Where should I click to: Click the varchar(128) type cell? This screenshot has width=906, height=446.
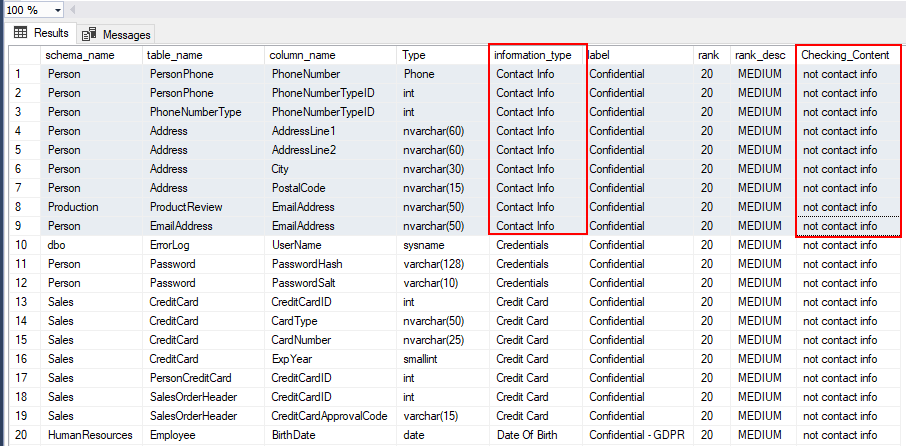tap(443, 264)
